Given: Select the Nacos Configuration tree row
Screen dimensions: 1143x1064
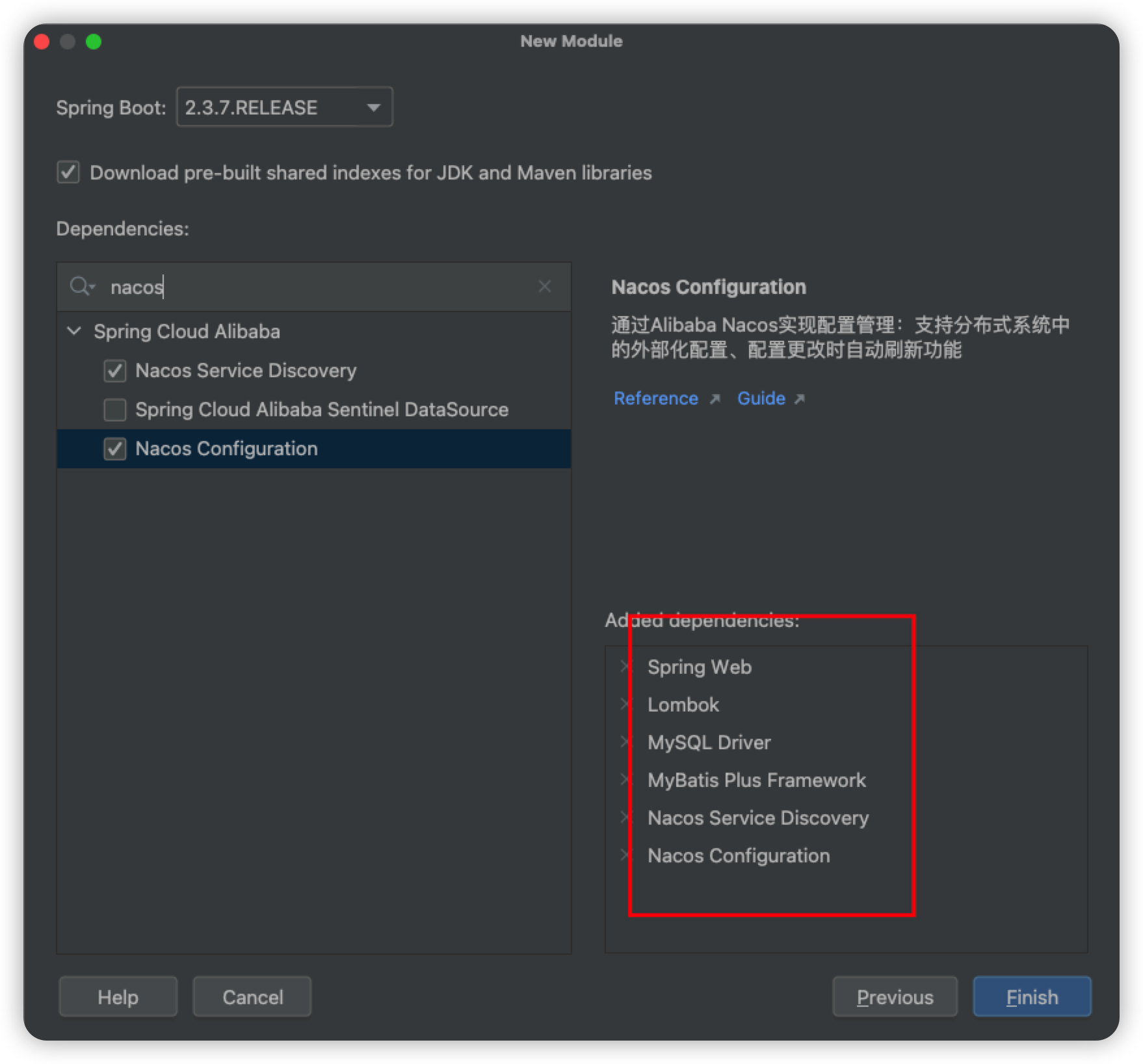Looking at the screenshot, I should point(314,449).
